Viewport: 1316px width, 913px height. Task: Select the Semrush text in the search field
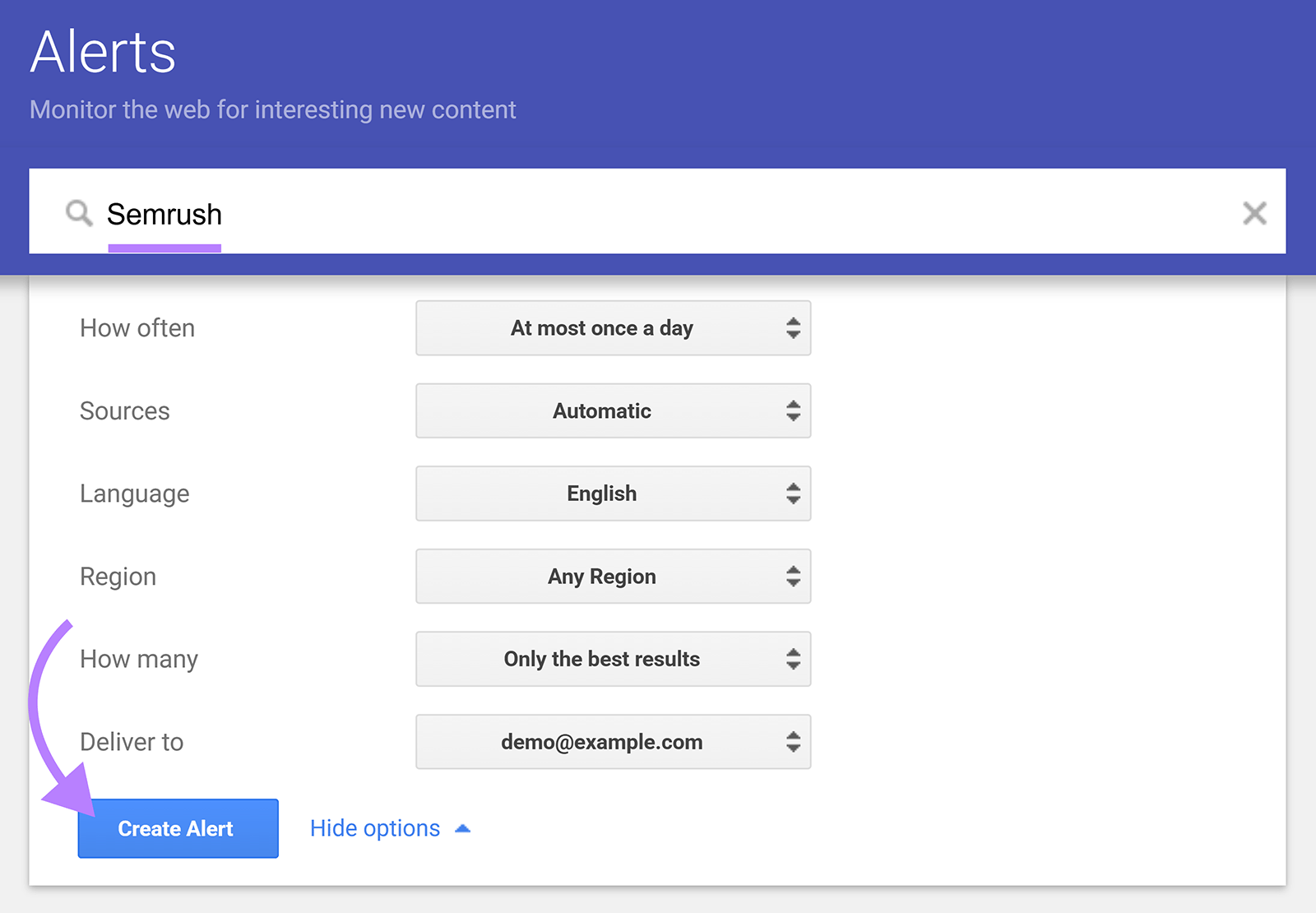point(164,213)
